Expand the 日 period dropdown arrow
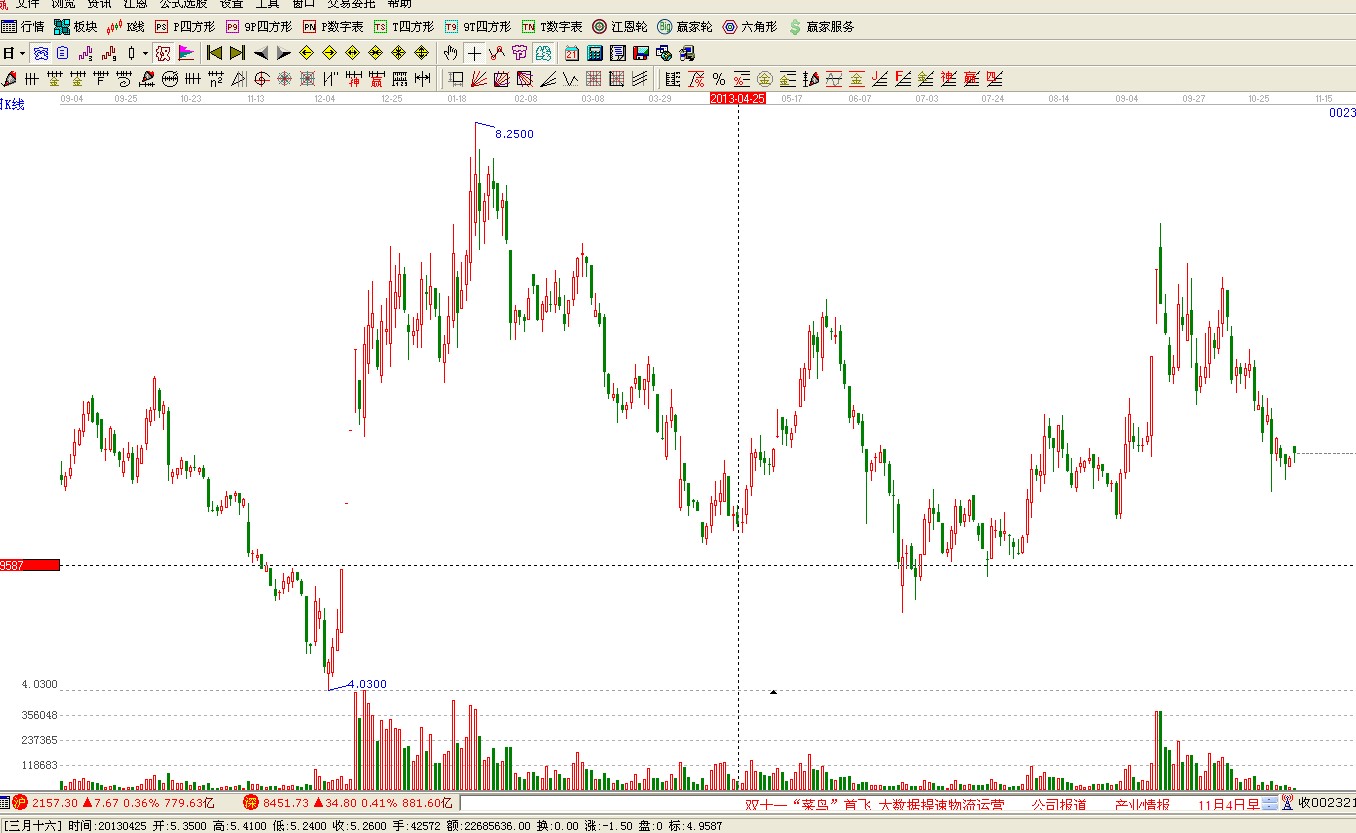This screenshot has height=833, width=1356. tap(22, 53)
